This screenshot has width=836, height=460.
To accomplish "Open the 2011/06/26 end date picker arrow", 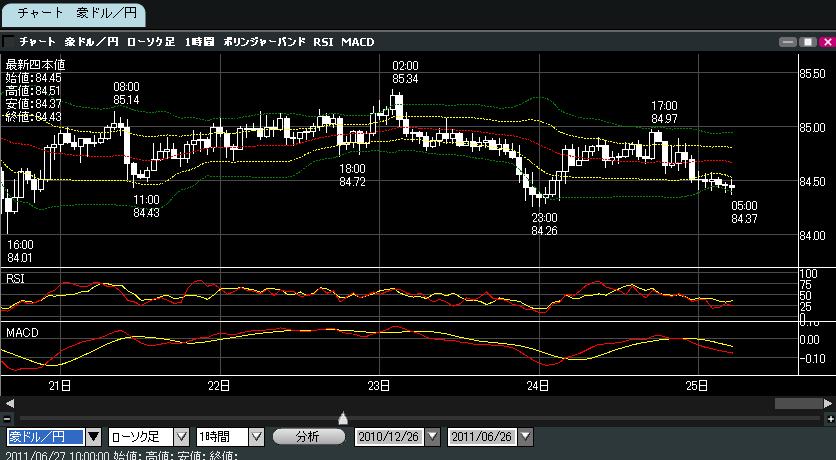I will (x=524, y=437).
